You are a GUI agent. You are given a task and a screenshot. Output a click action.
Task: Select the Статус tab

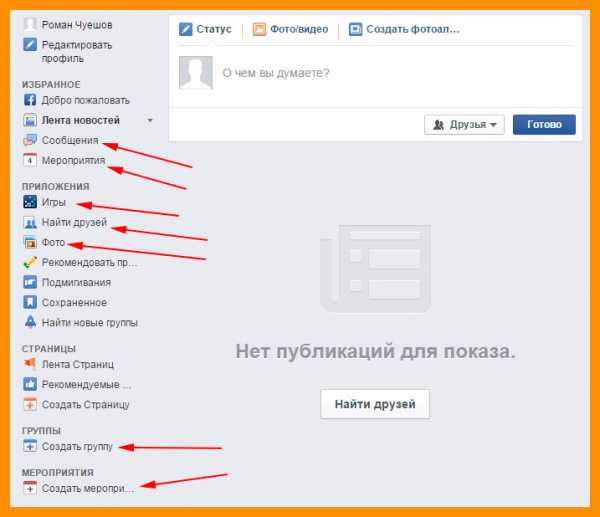tap(205, 29)
